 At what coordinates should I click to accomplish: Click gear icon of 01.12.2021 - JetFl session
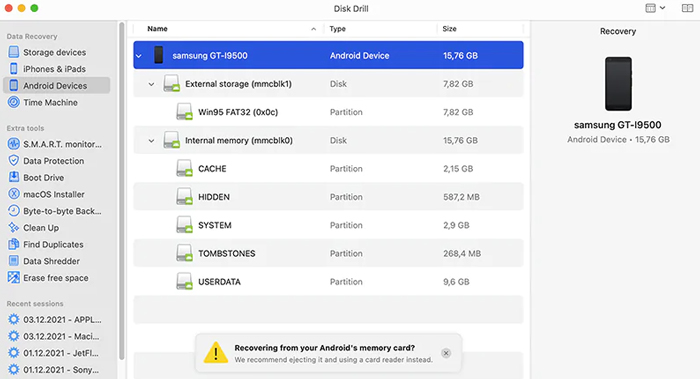click(x=14, y=353)
